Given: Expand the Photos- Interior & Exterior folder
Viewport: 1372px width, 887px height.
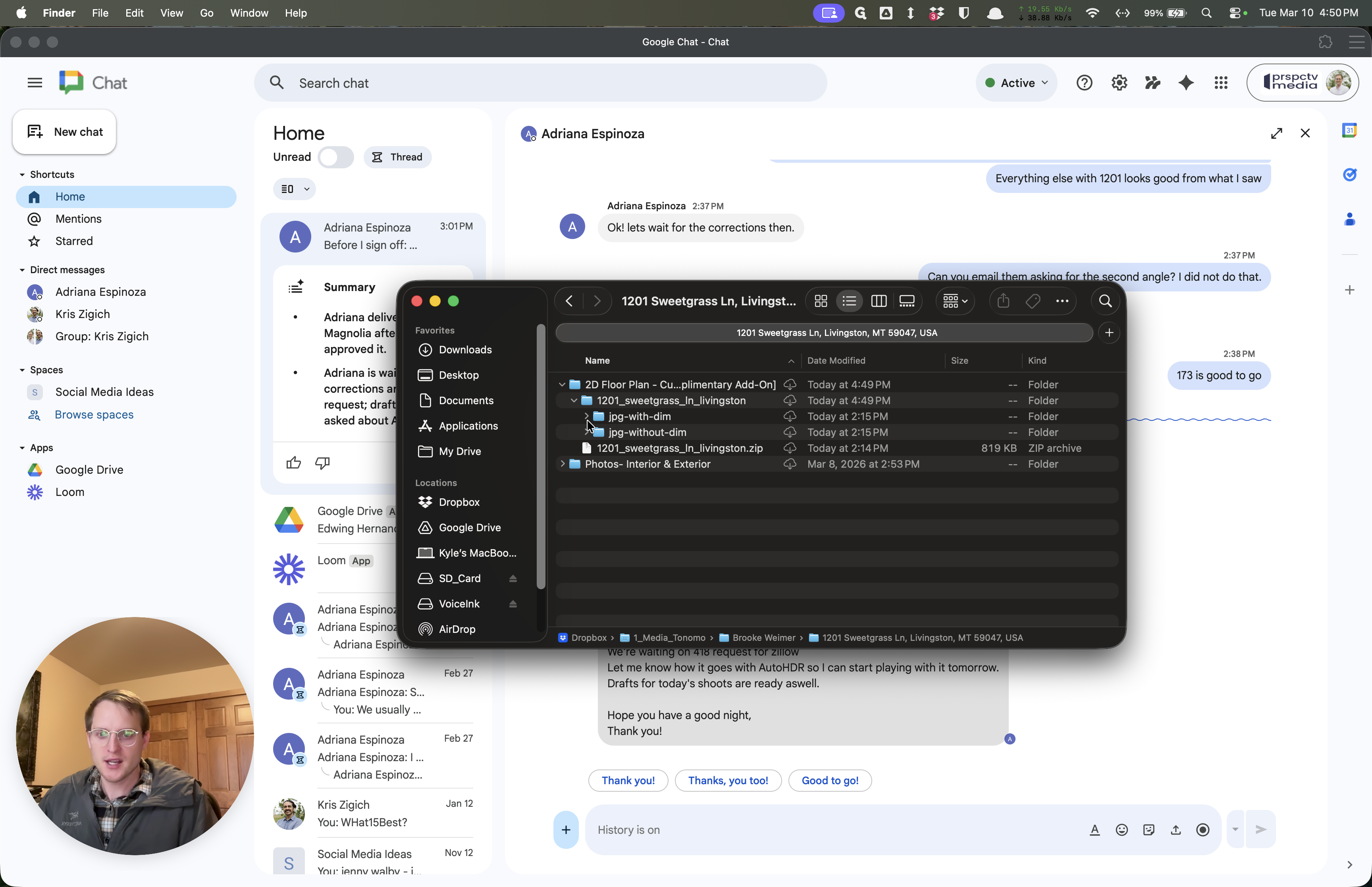Looking at the screenshot, I should (x=562, y=464).
